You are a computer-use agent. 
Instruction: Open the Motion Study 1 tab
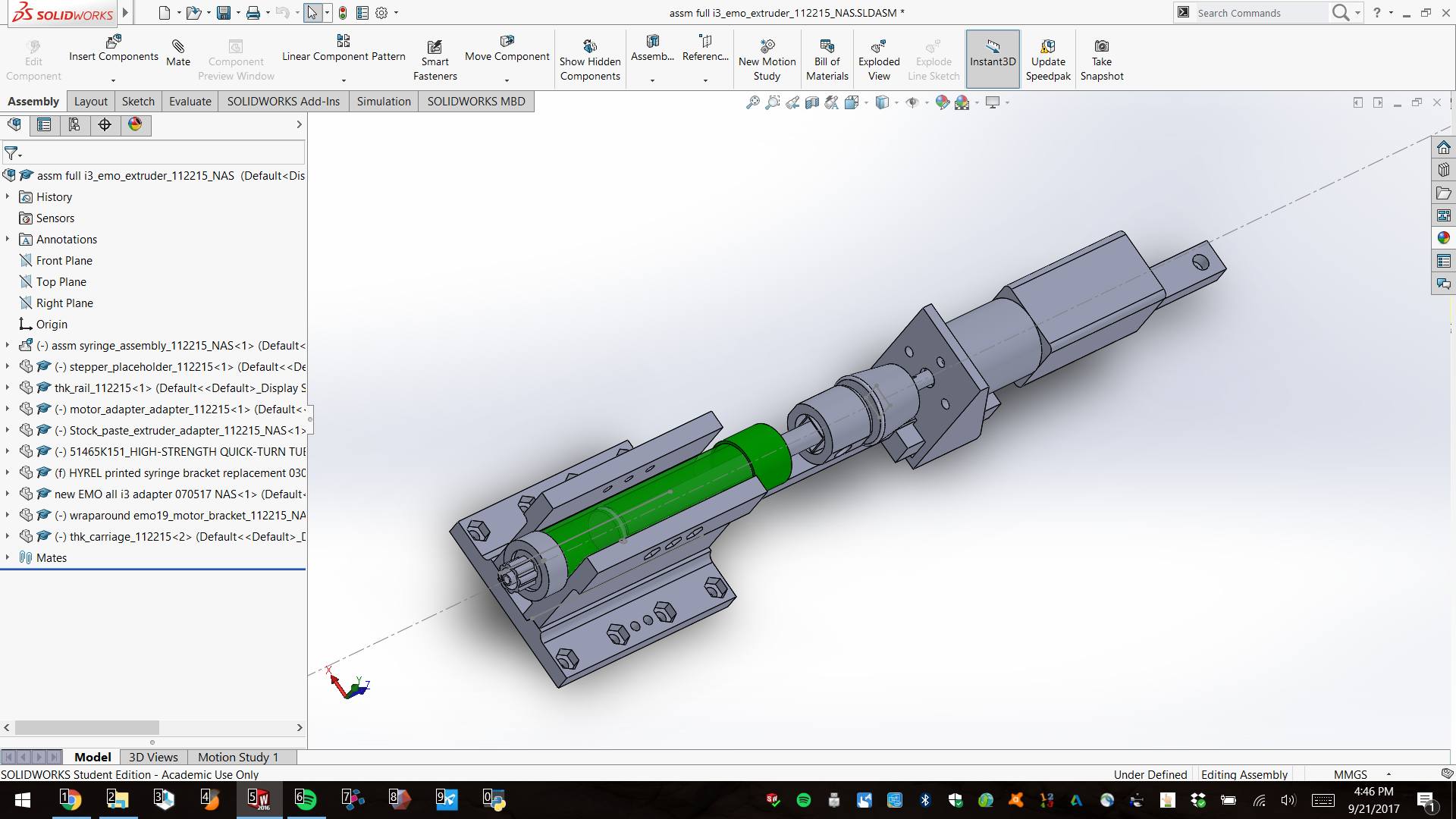tap(238, 757)
